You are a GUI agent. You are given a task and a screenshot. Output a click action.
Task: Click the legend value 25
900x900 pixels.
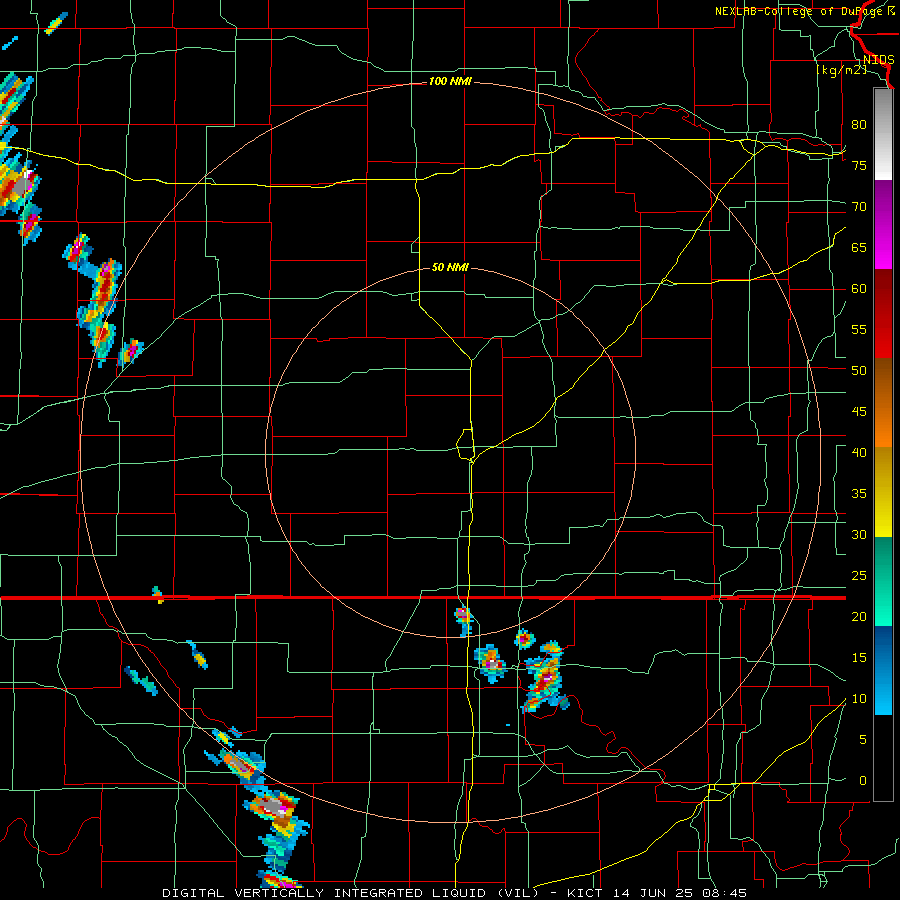click(859, 576)
